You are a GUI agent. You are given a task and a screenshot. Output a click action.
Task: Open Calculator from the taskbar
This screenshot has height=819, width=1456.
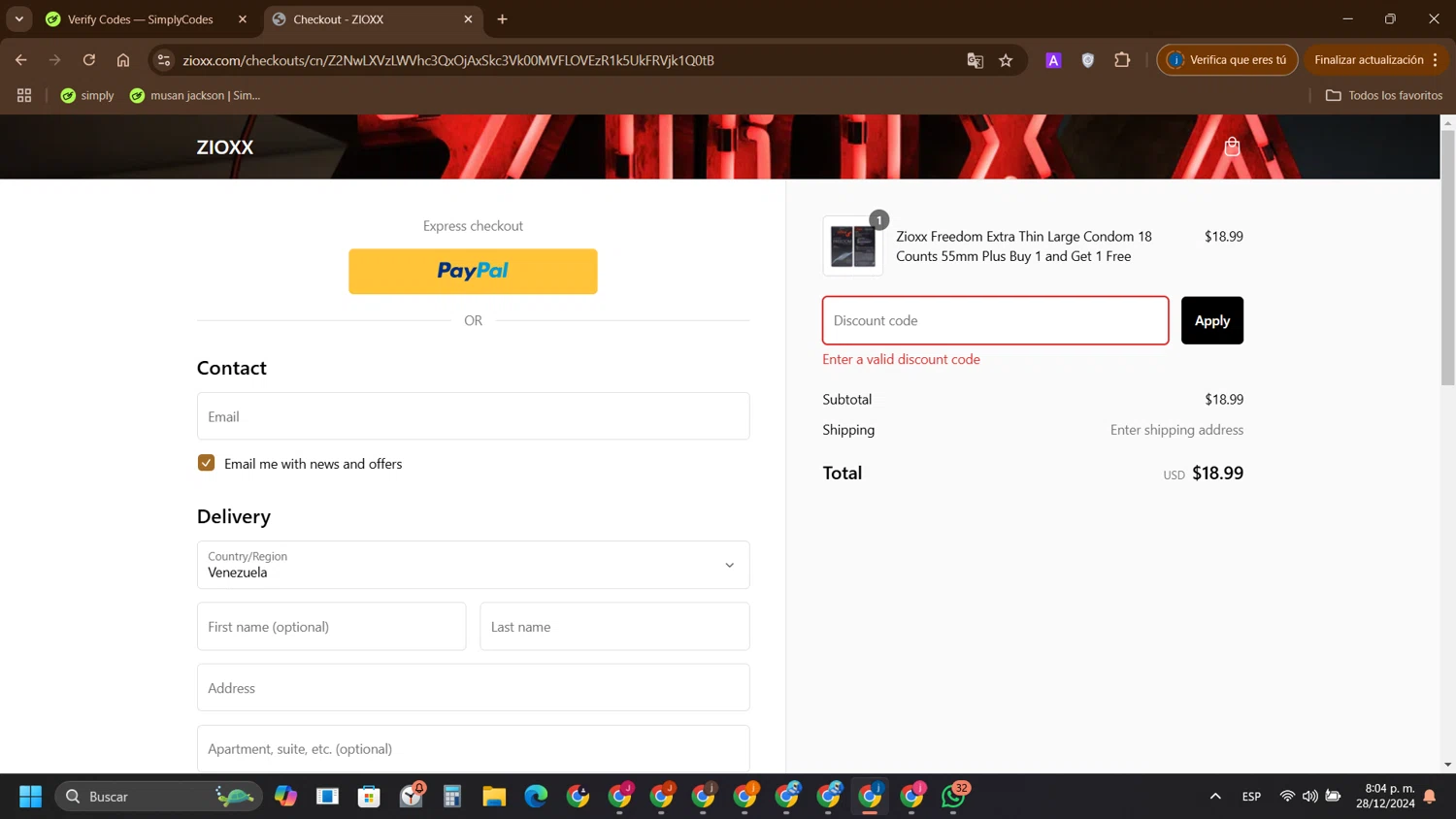(x=452, y=797)
